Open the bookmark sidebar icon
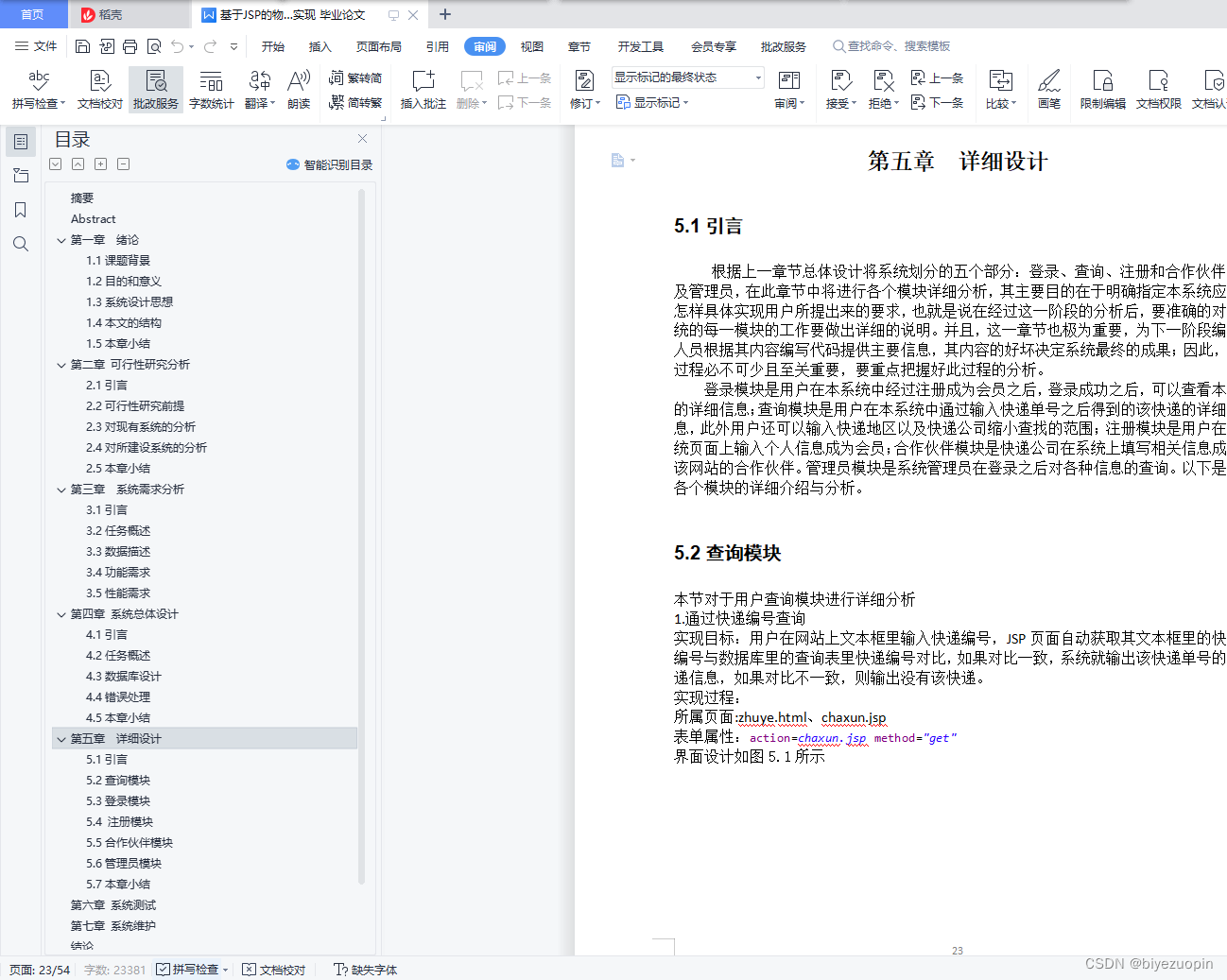Viewport: 1227px width, 980px height. click(21, 210)
